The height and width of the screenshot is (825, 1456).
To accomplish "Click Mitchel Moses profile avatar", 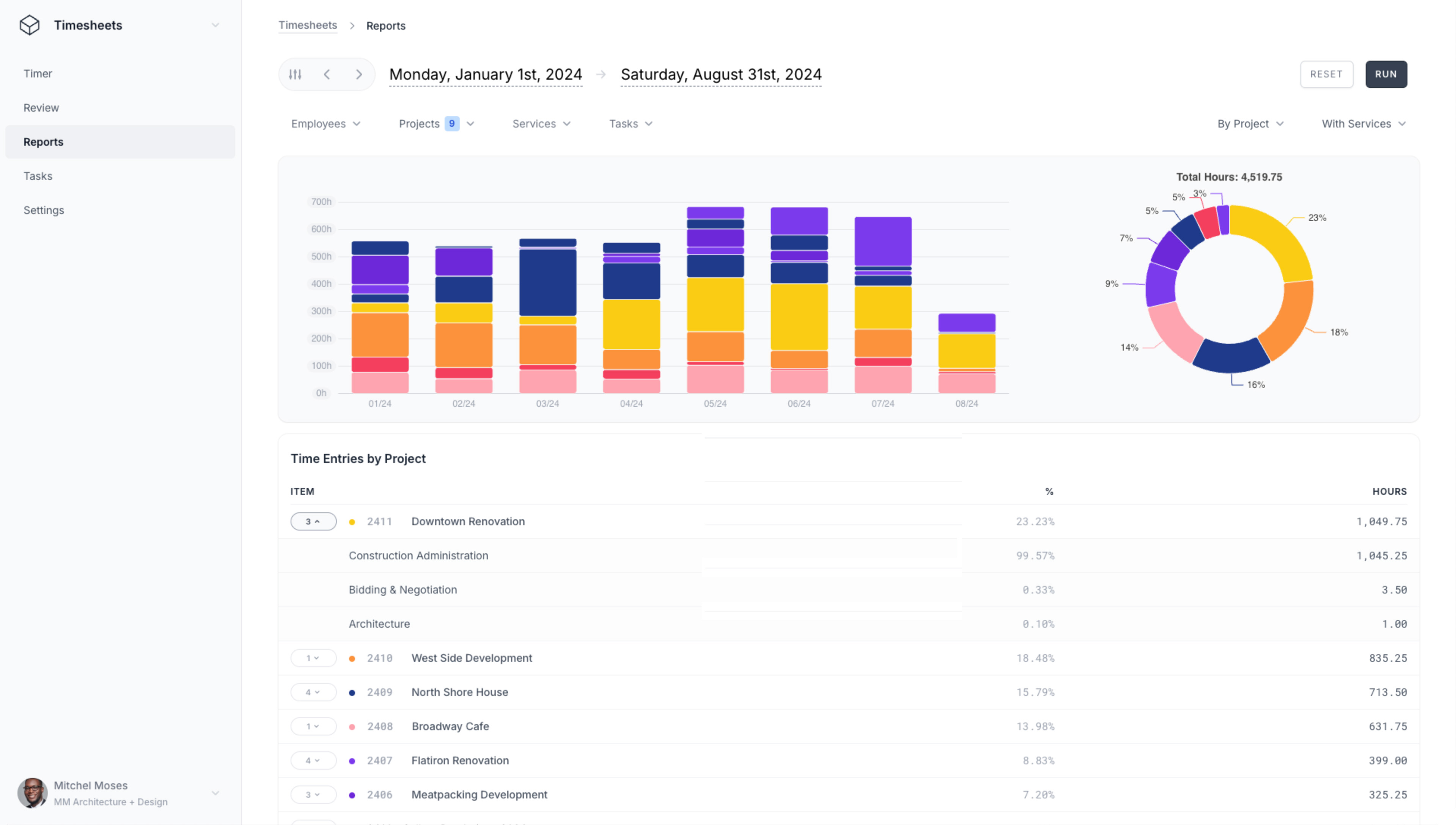I will (32, 793).
